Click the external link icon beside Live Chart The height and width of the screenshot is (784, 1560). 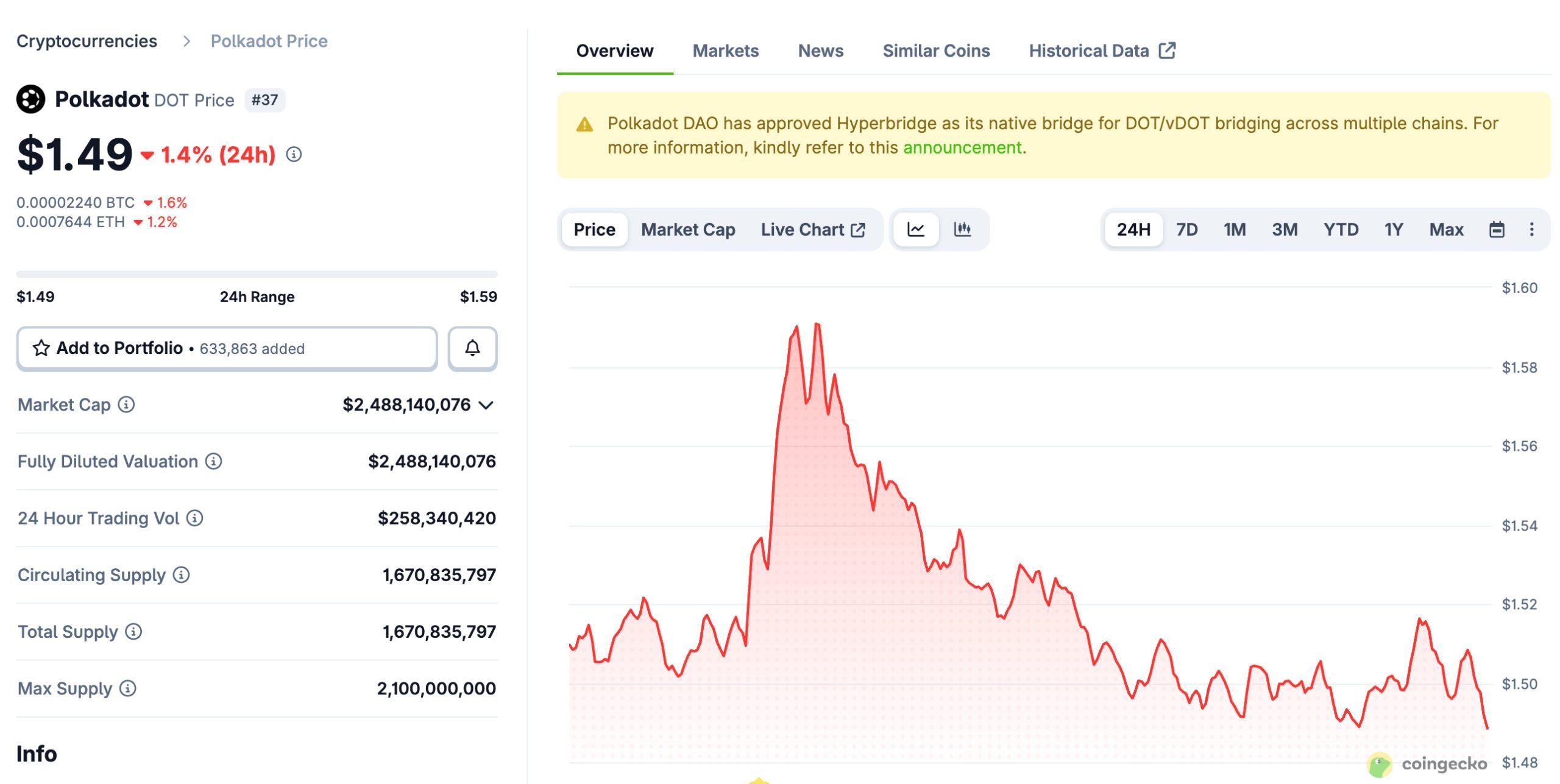(x=858, y=230)
